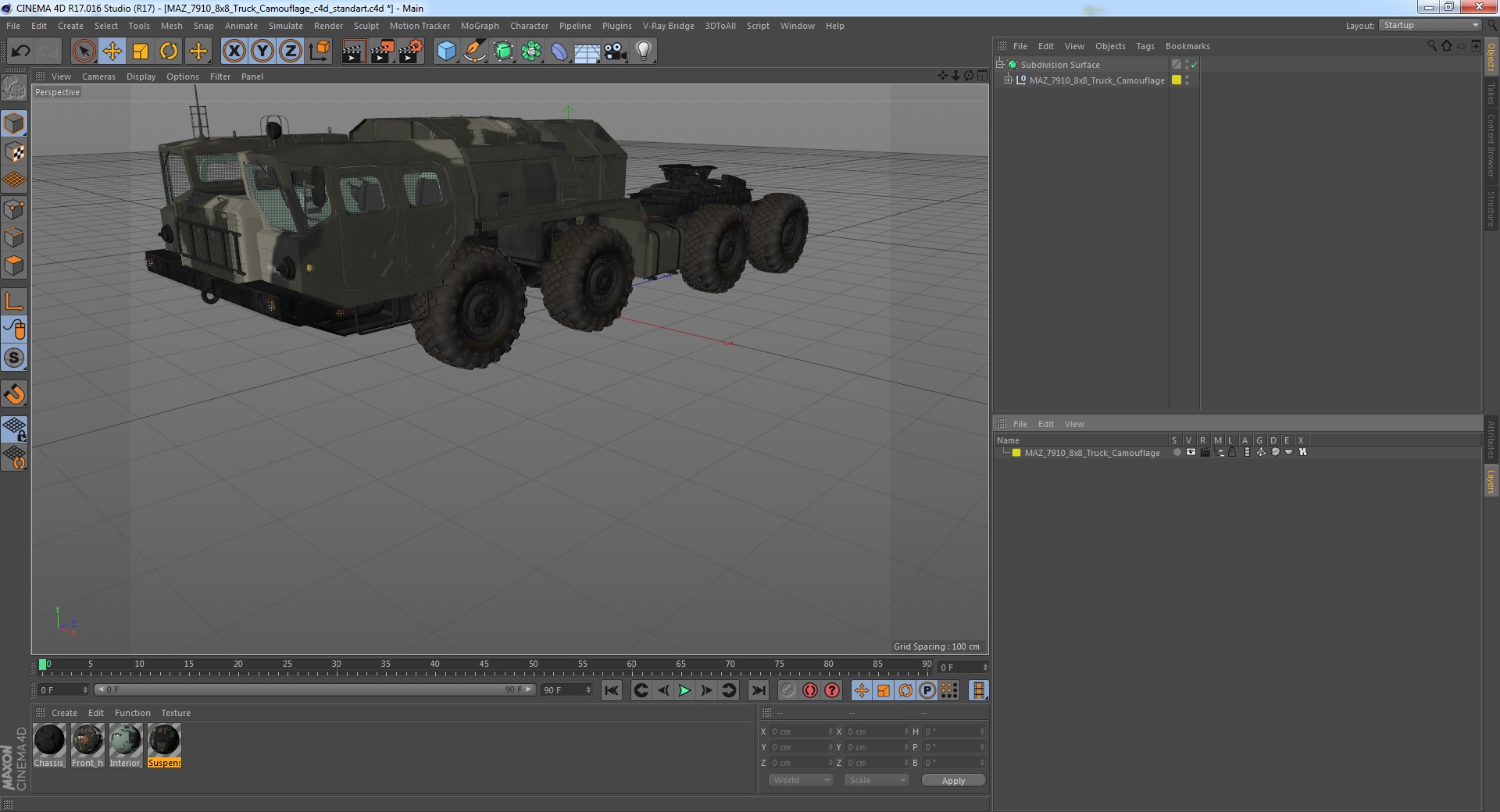Open the Scale mode dropdown
Image resolution: width=1500 pixels, height=812 pixels.
click(x=877, y=780)
